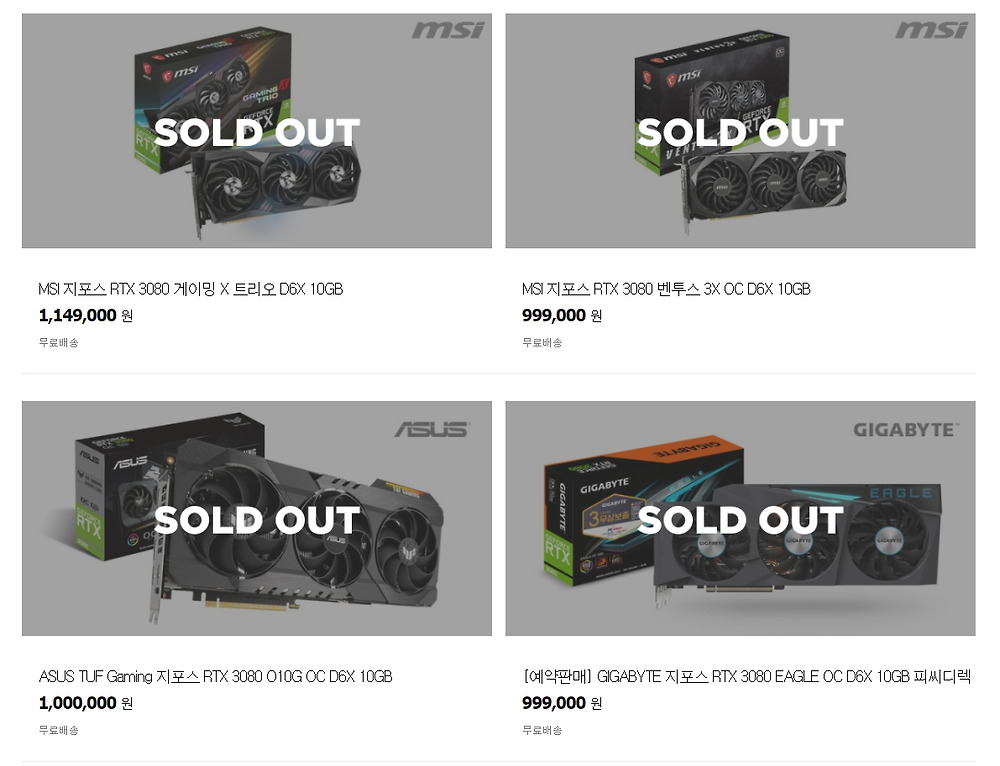Click the 999,000 원 price under MSI 벤투스
This screenshot has width=1000, height=766.
click(561, 316)
